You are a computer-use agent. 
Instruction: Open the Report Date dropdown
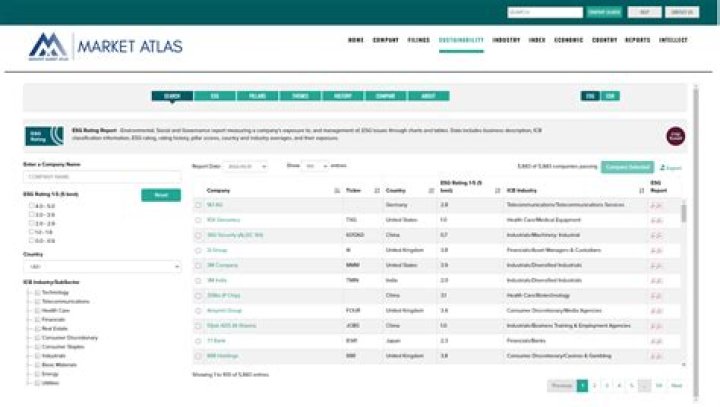[246, 166]
